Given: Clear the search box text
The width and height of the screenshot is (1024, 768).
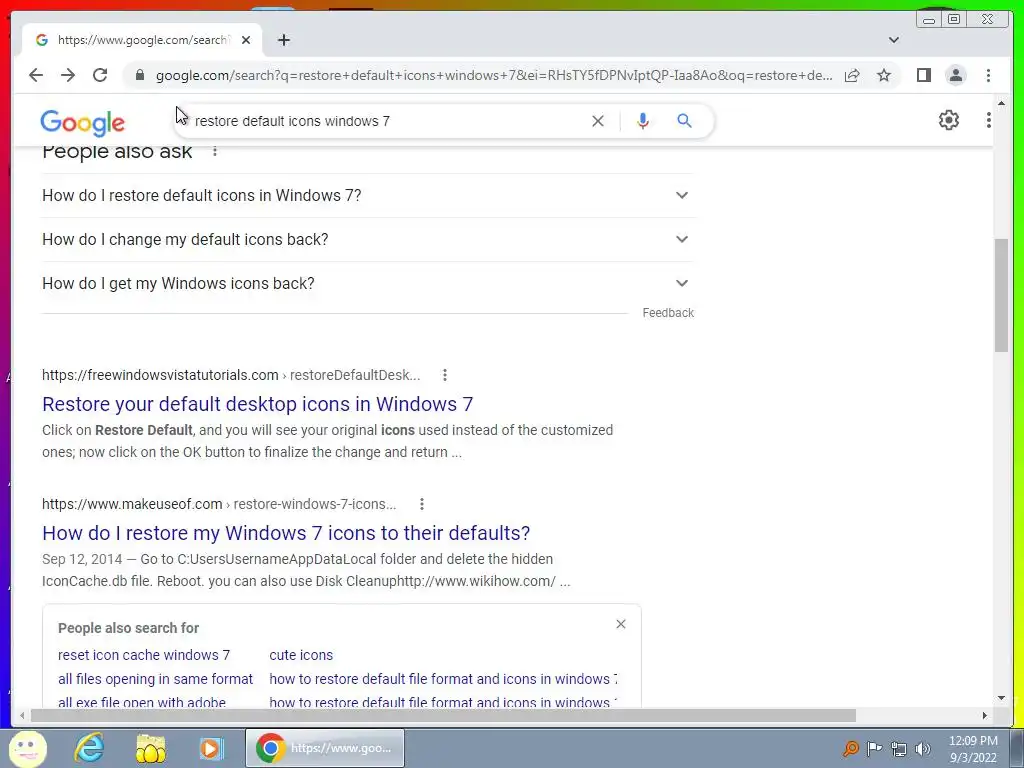Looking at the screenshot, I should pyautogui.click(x=598, y=121).
